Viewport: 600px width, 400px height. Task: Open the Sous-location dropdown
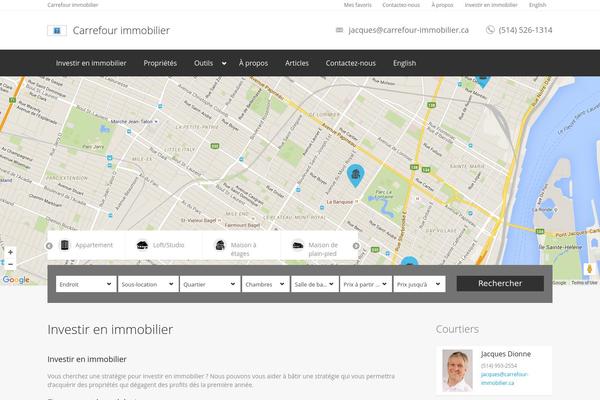click(x=148, y=284)
